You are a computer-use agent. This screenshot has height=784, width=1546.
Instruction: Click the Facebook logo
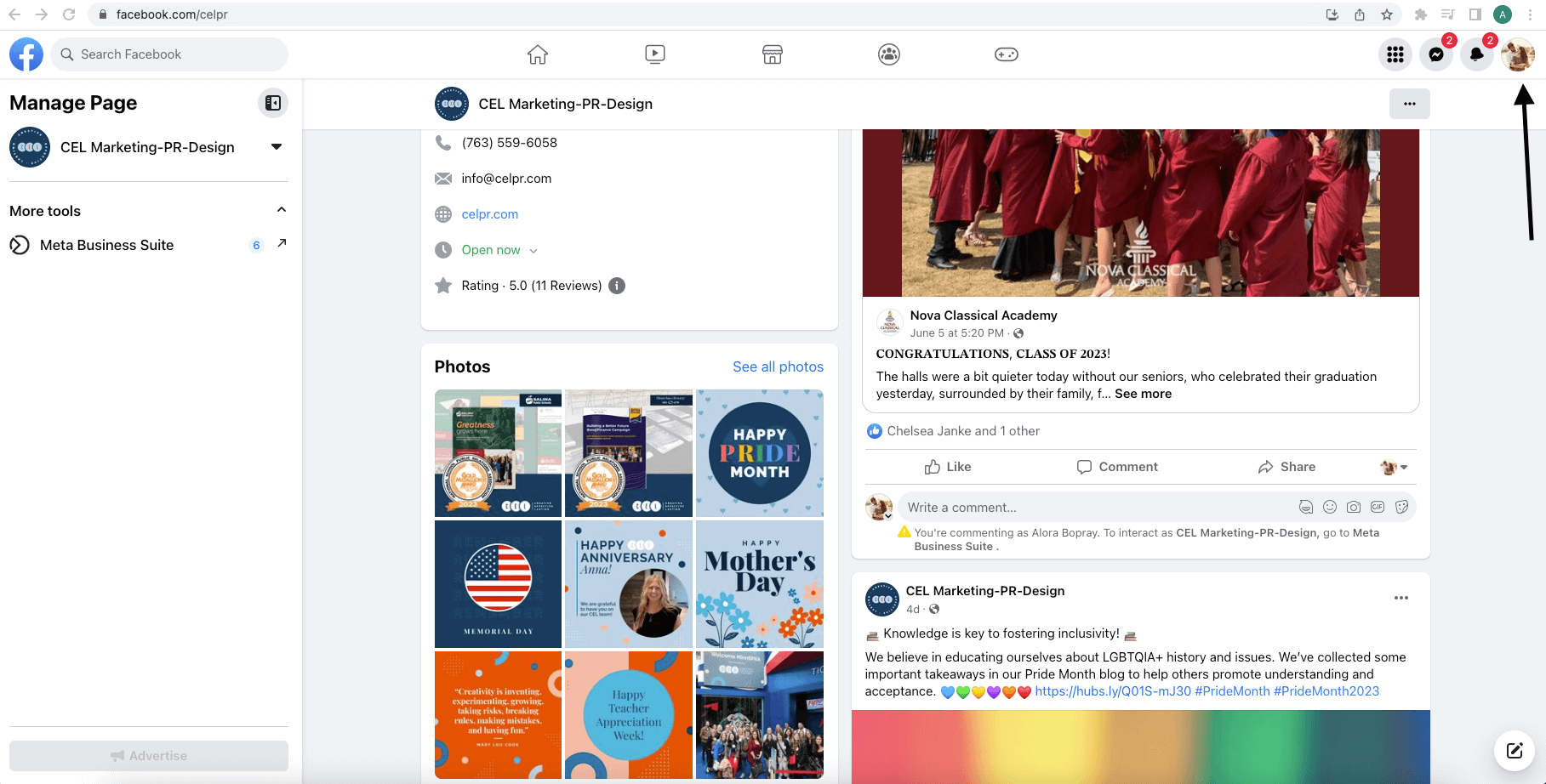pos(26,54)
